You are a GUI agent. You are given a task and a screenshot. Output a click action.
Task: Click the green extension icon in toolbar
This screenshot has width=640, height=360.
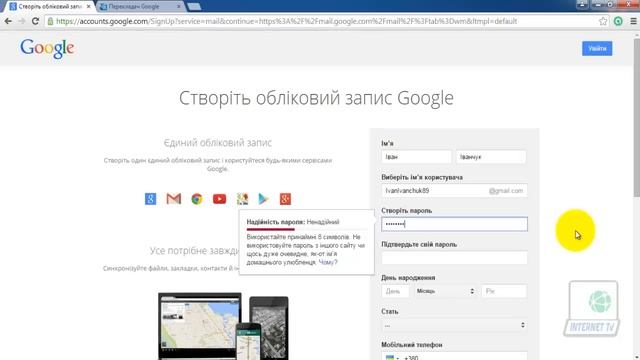point(618,21)
